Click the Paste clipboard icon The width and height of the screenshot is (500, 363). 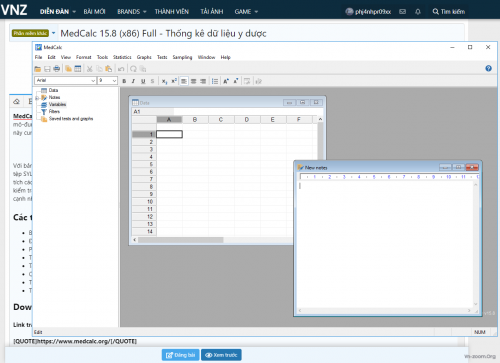pos(108,69)
